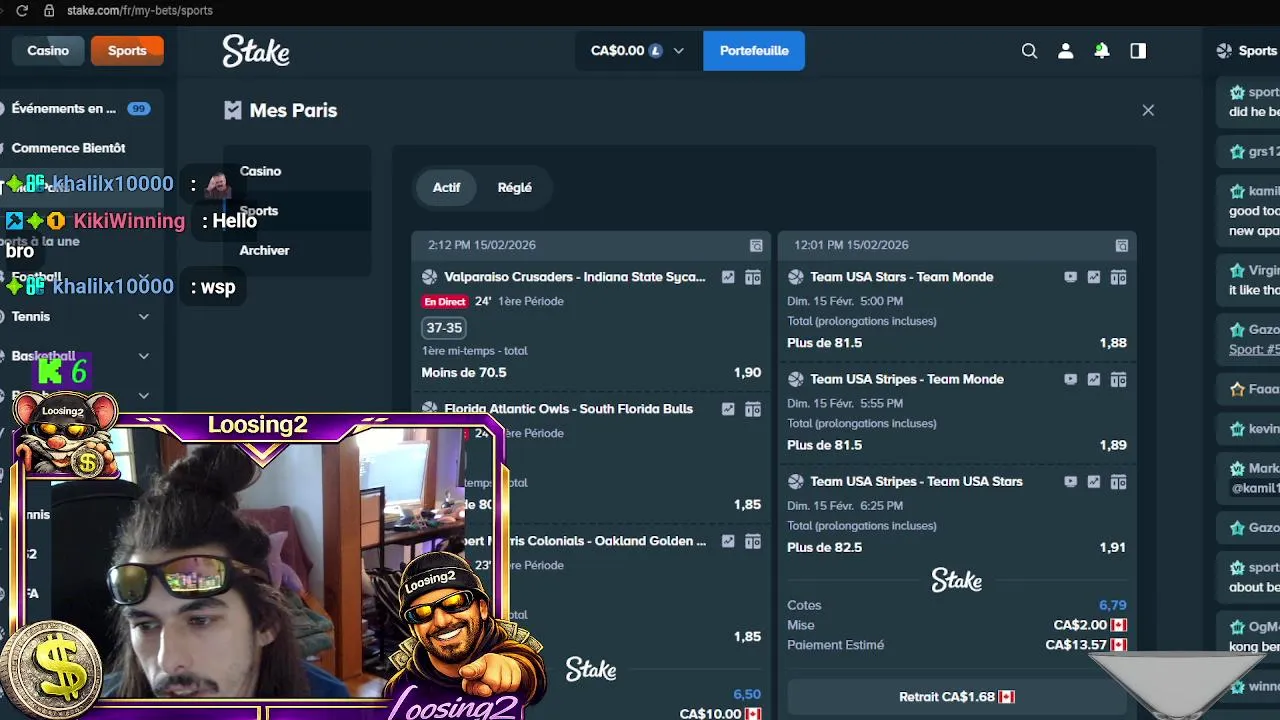Image resolution: width=1280 pixels, height=720 pixels.
Task: Open the Valparaiso Crusaders - Indiana State match link
Action: [575, 277]
